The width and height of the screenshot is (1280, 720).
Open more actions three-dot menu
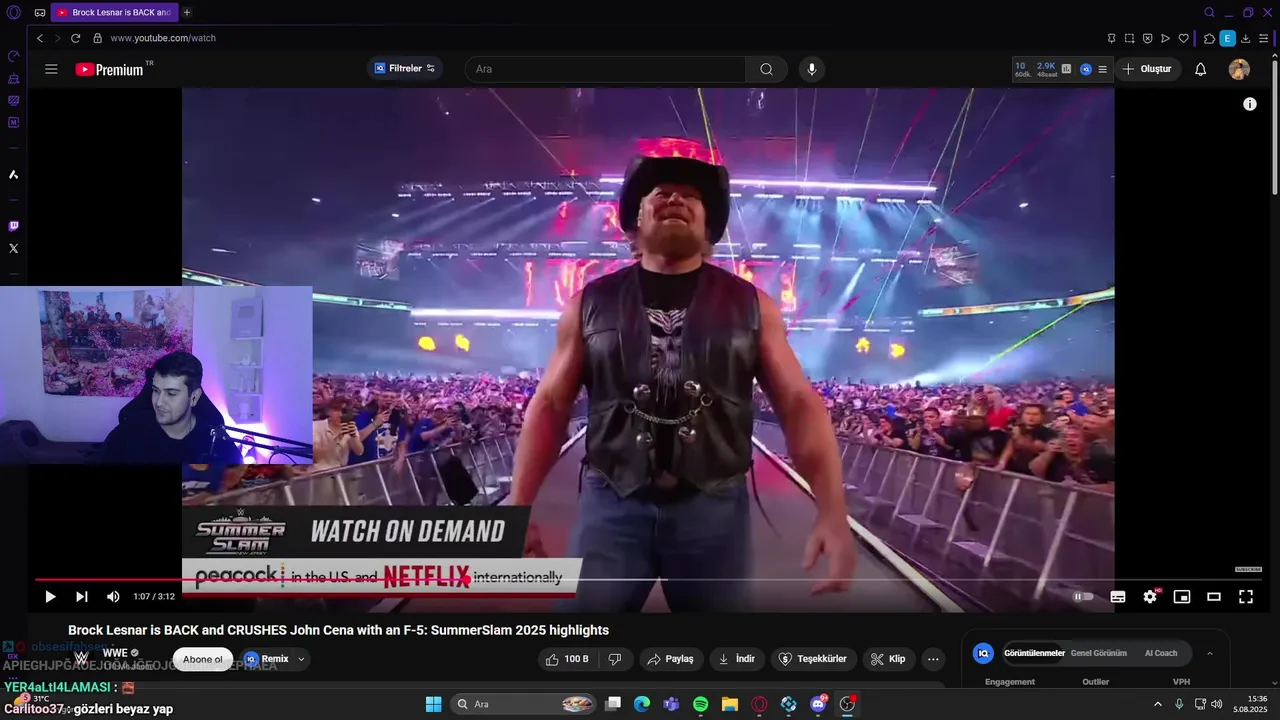933,659
